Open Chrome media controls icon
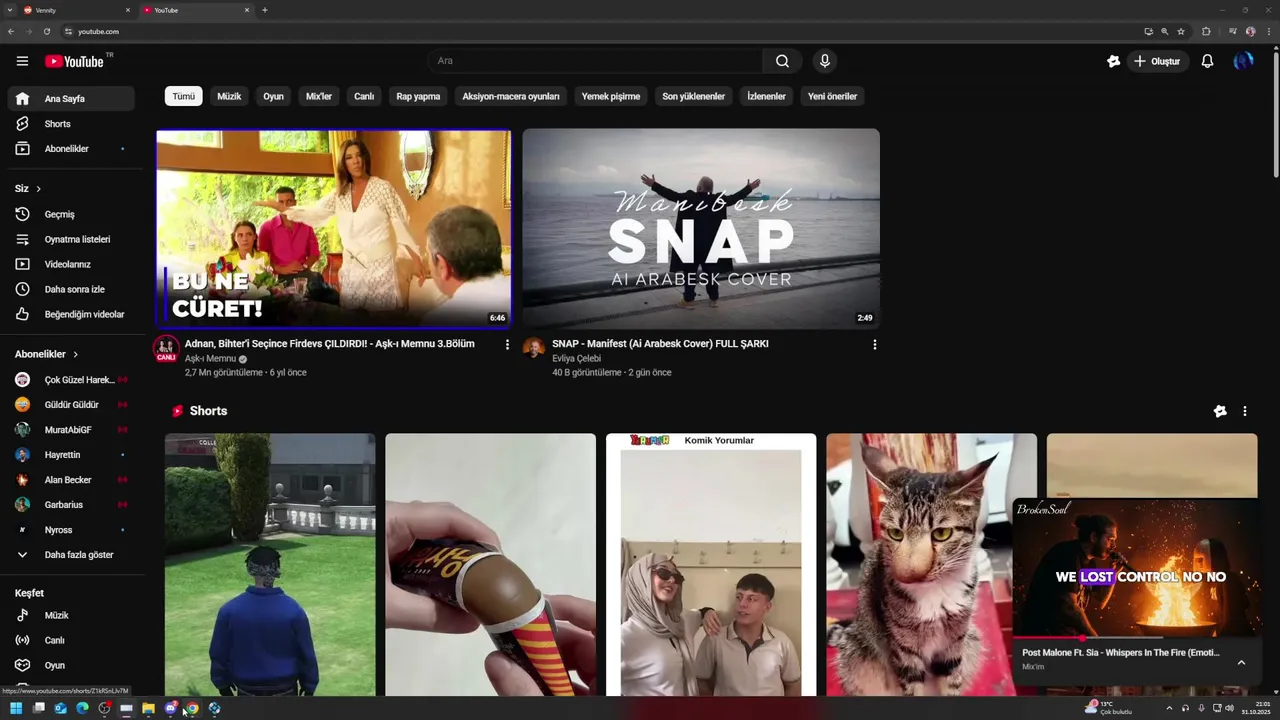This screenshot has width=1280, height=720. [x=1233, y=31]
